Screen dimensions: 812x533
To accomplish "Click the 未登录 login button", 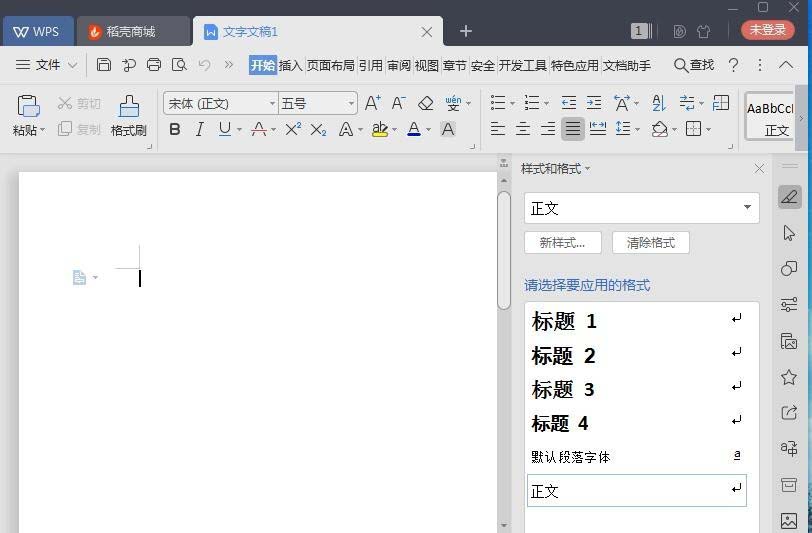I will click(x=767, y=30).
